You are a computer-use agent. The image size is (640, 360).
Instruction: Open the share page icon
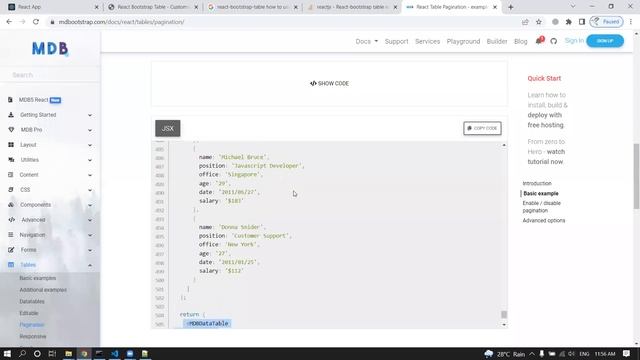(x=525, y=22)
